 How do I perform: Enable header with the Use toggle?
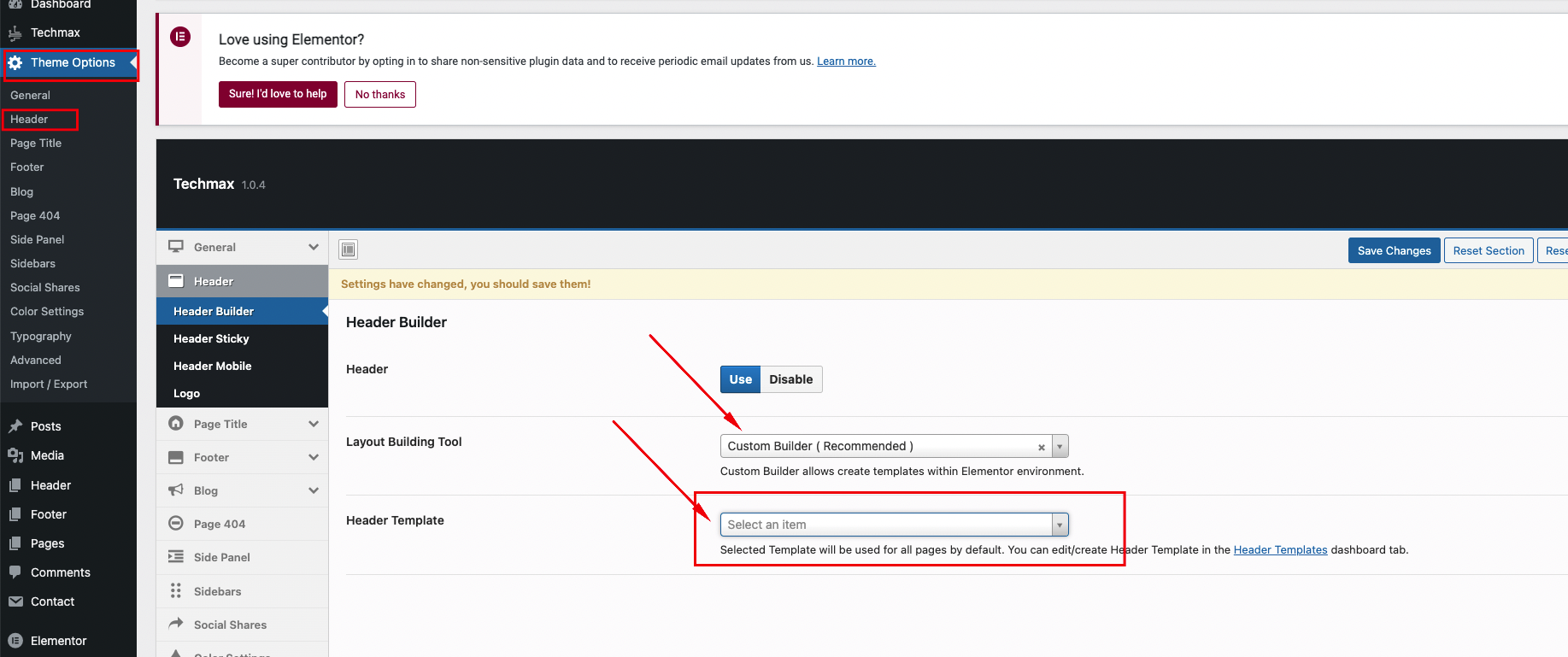click(741, 379)
